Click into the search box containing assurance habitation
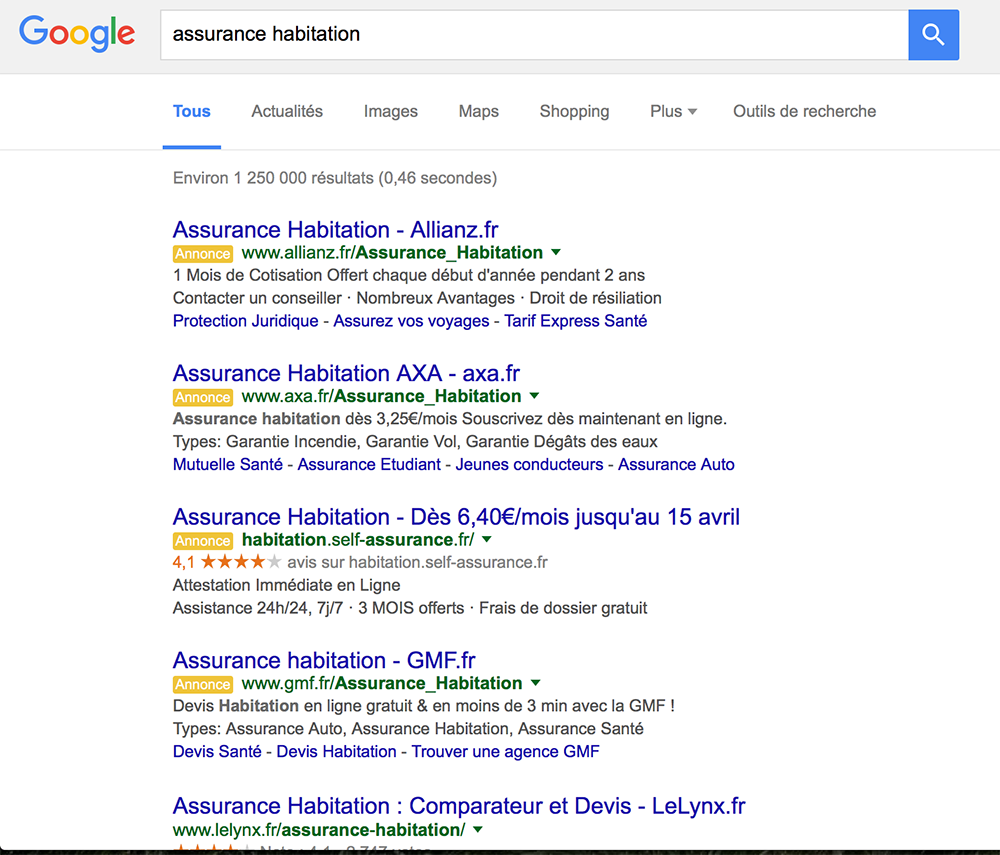 (530, 35)
